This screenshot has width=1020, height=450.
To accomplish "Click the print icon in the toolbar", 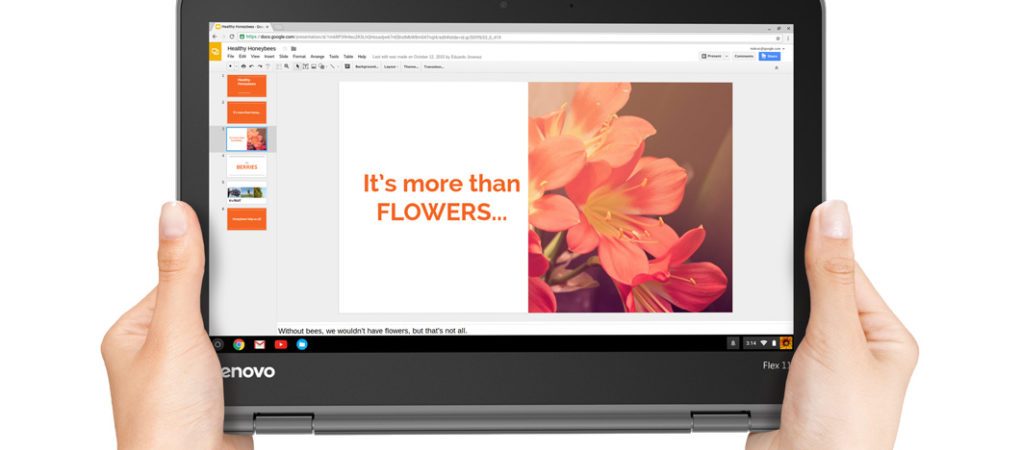I will (x=243, y=66).
